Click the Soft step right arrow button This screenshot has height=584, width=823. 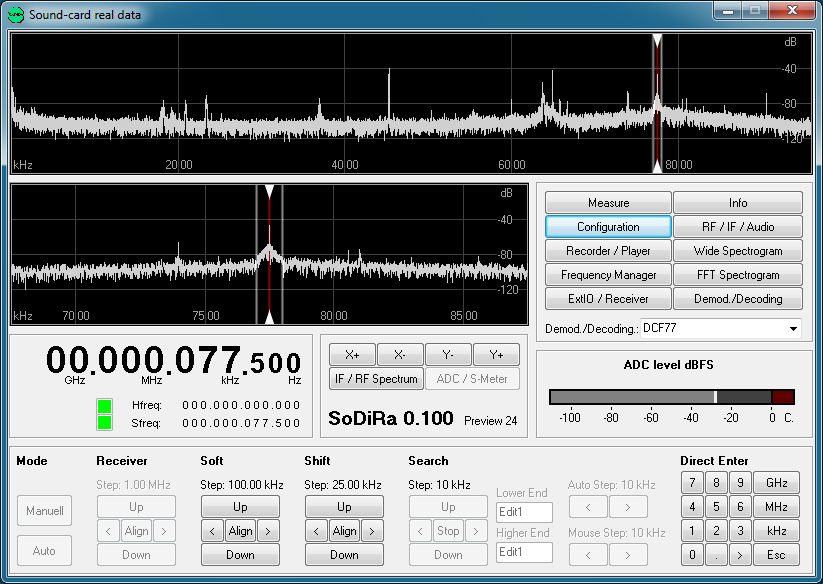tap(268, 531)
